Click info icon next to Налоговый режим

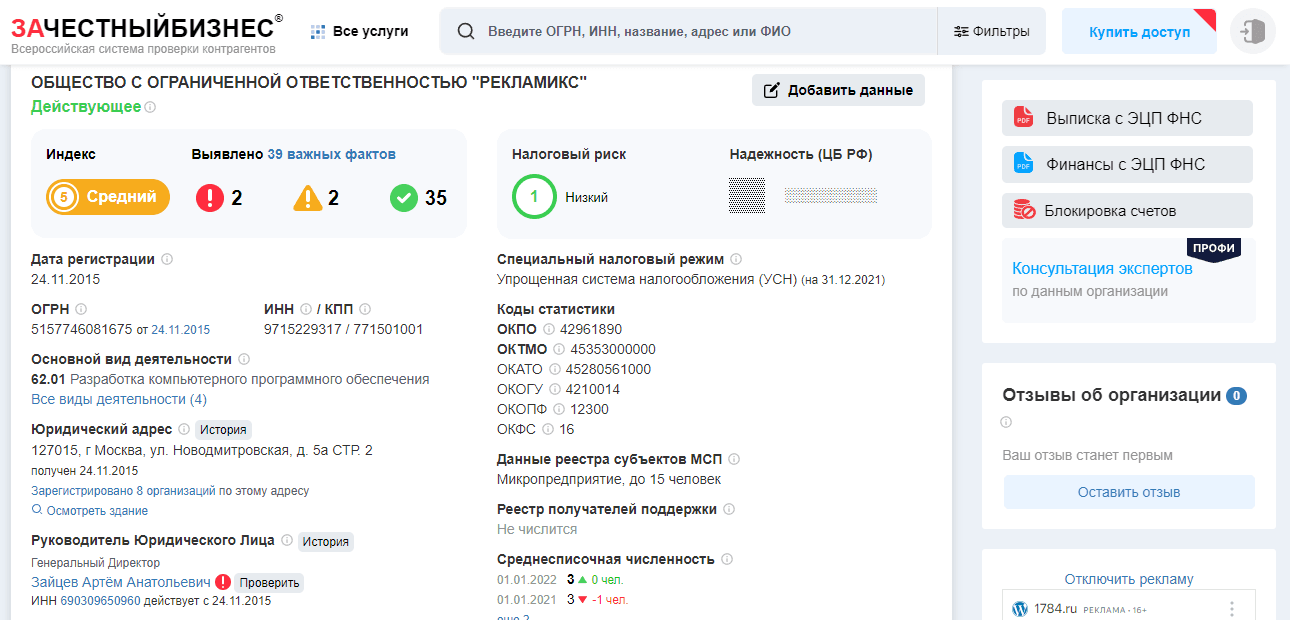tap(736, 259)
